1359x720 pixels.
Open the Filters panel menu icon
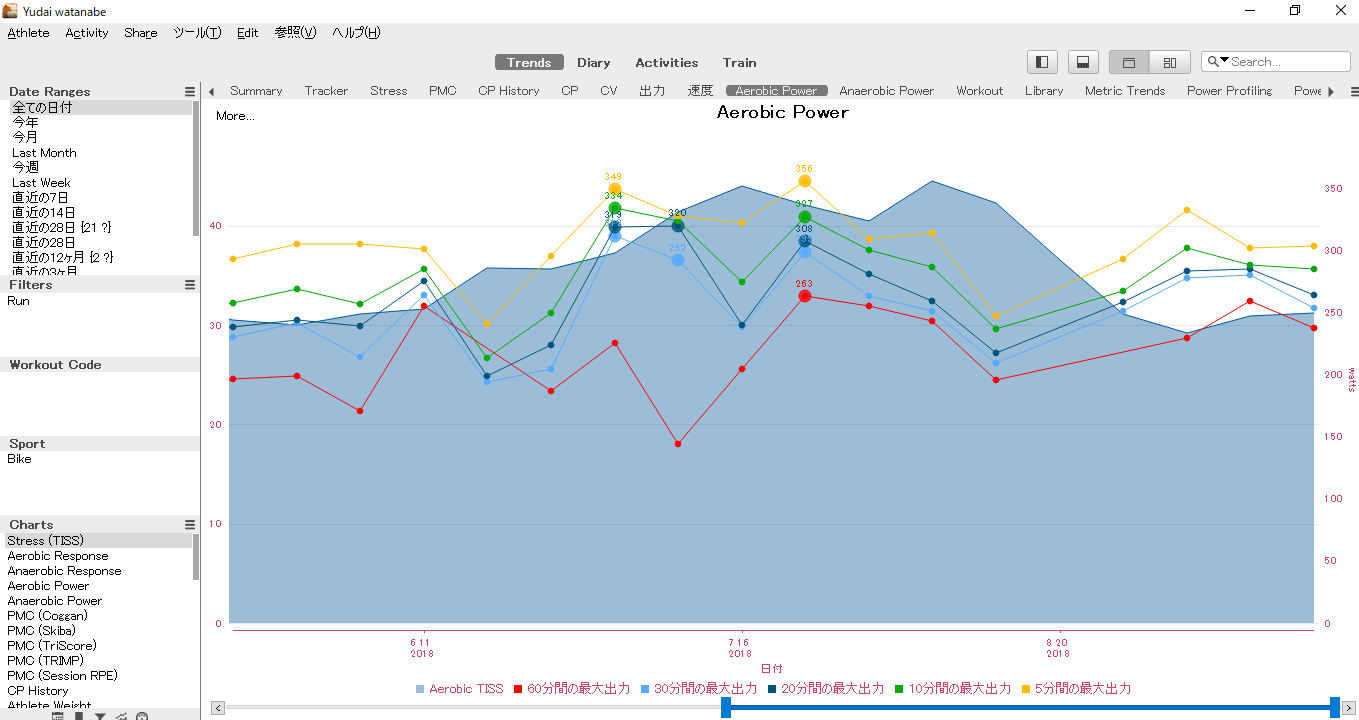click(x=190, y=285)
